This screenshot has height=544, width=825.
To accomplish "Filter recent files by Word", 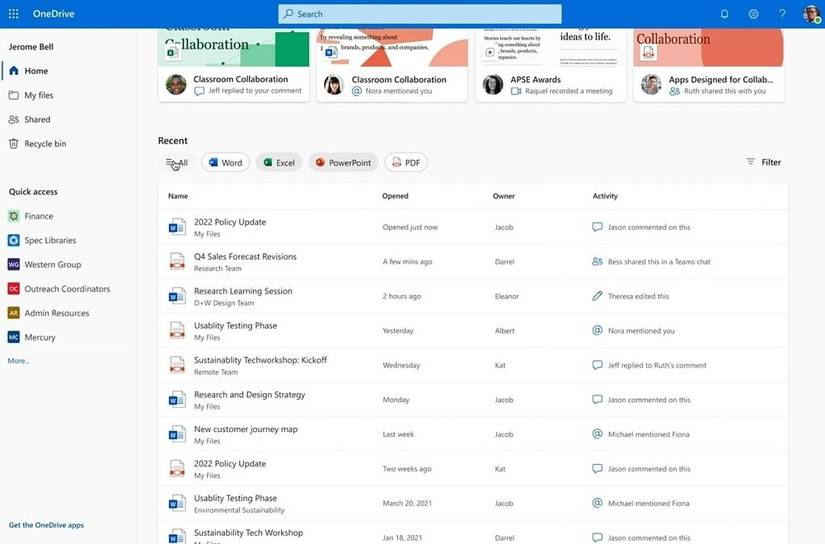I will (225, 163).
